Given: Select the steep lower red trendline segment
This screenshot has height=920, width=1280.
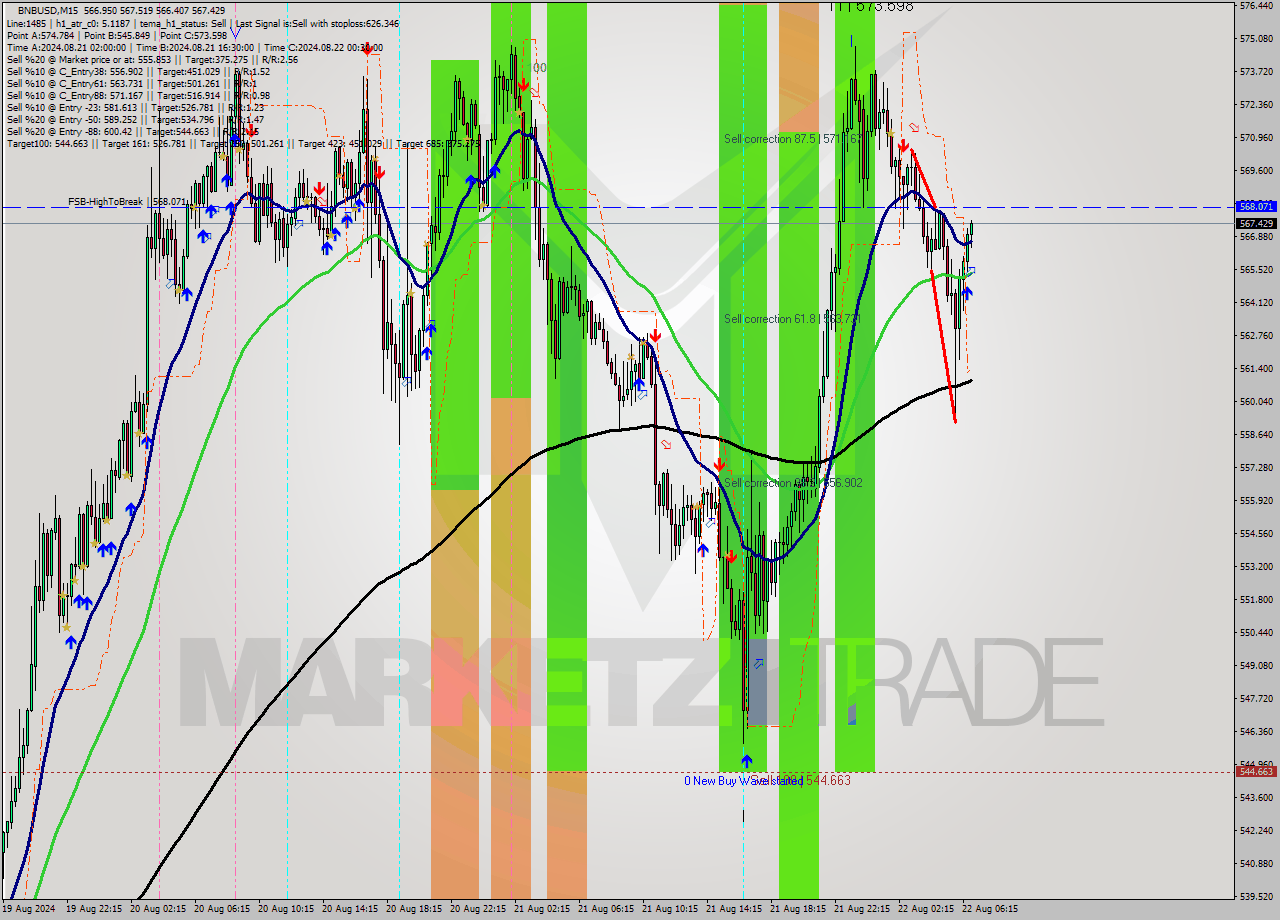Looking at the screenshot, I should (x=943, y=346).
